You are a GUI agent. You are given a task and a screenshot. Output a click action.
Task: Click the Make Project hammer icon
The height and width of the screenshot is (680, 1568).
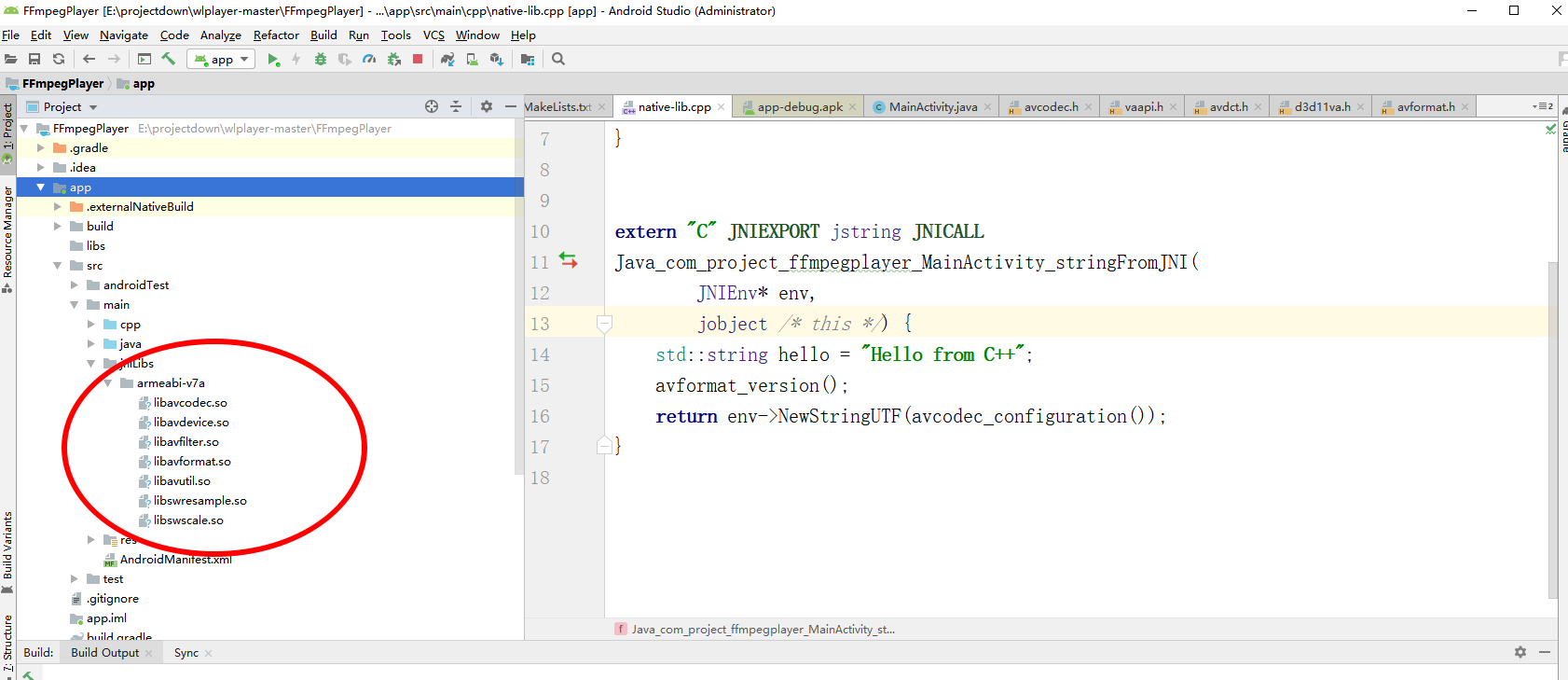pos(169,60)
